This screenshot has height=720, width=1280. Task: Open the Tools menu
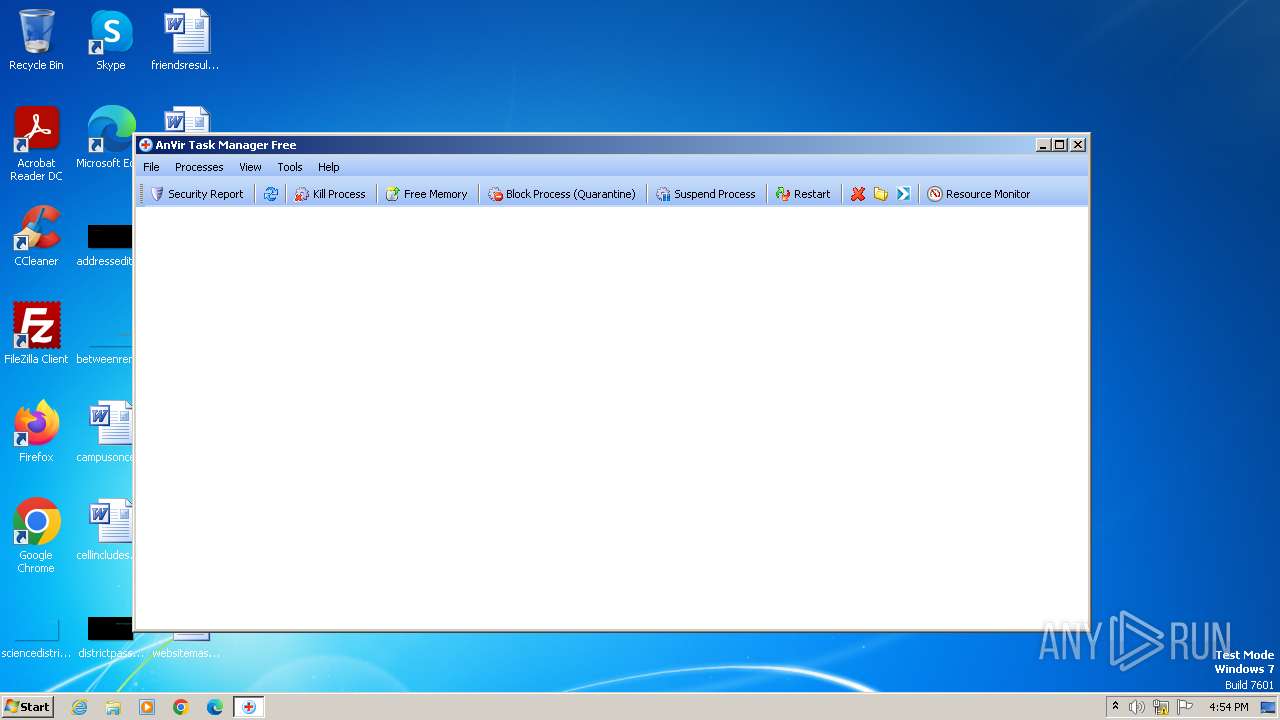coord(290,167)
